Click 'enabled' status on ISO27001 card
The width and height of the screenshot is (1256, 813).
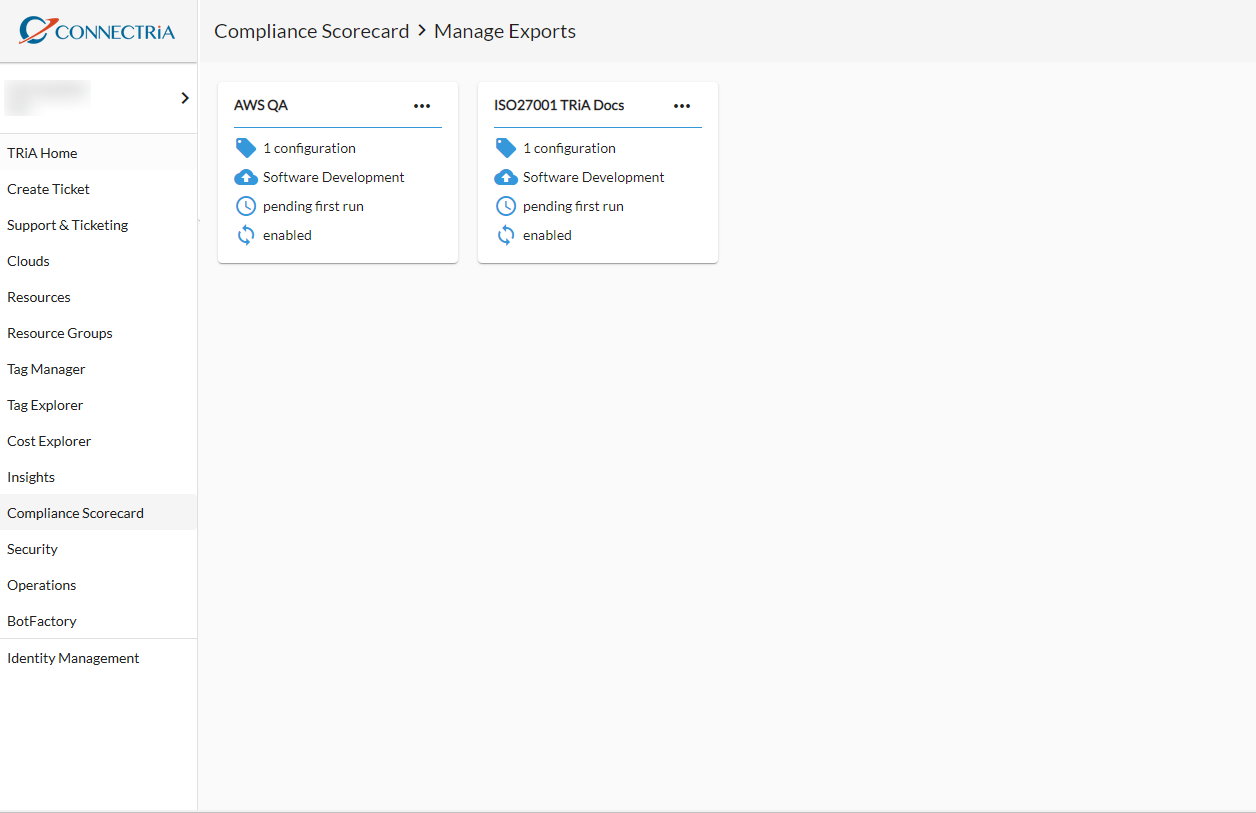pyautogui.click(x=547, y=235)
